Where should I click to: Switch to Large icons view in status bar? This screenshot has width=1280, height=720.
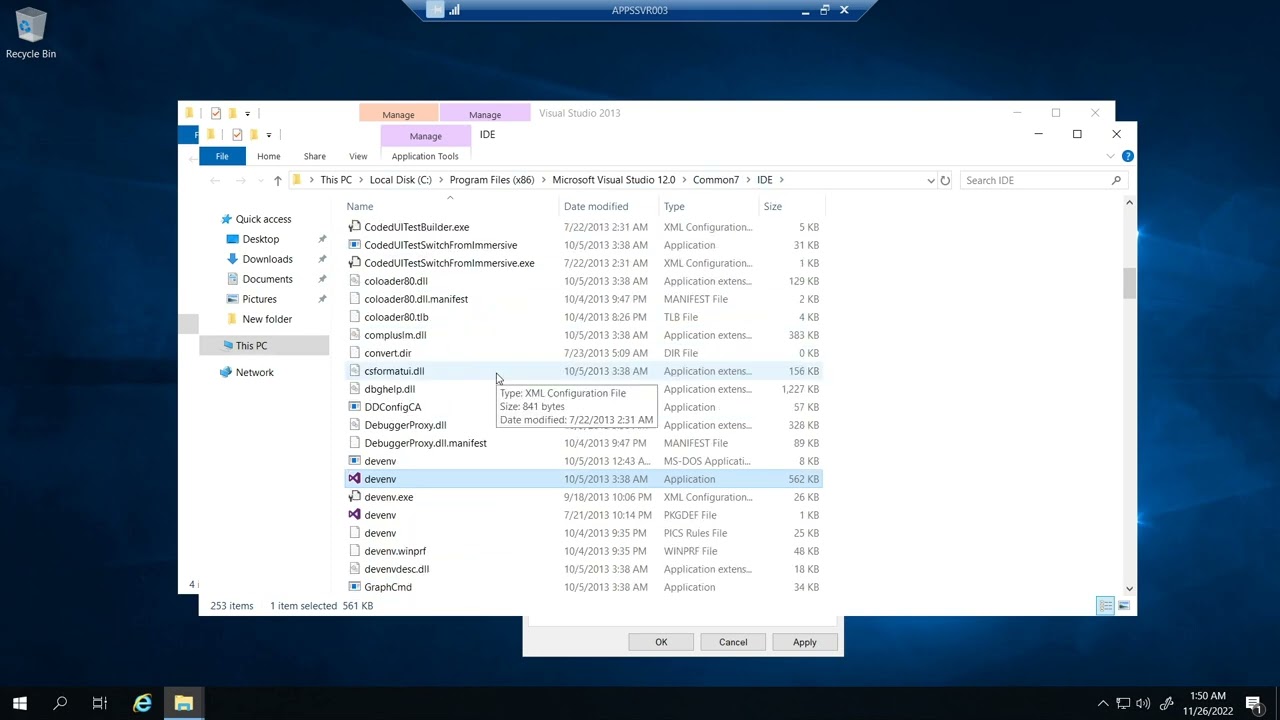(x=1124, y=606)
